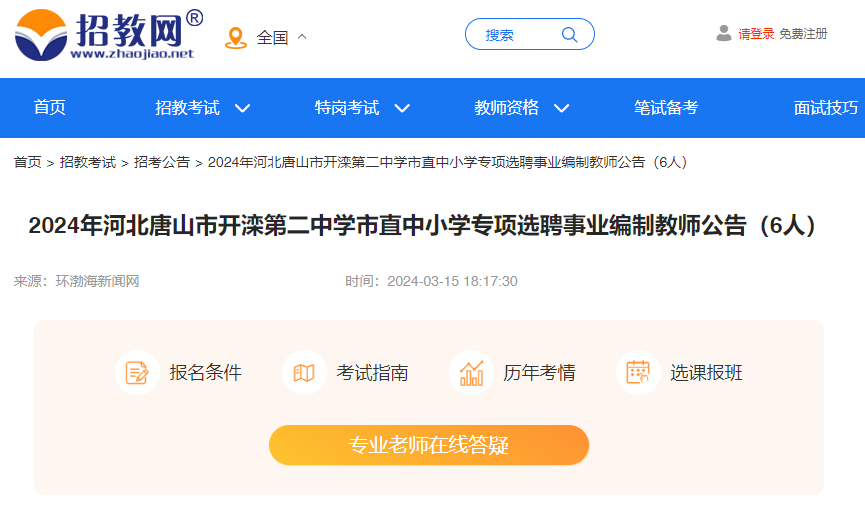865x510 pixels.
Task: Click the grey user avatar icon
Action: click(724, 34)
